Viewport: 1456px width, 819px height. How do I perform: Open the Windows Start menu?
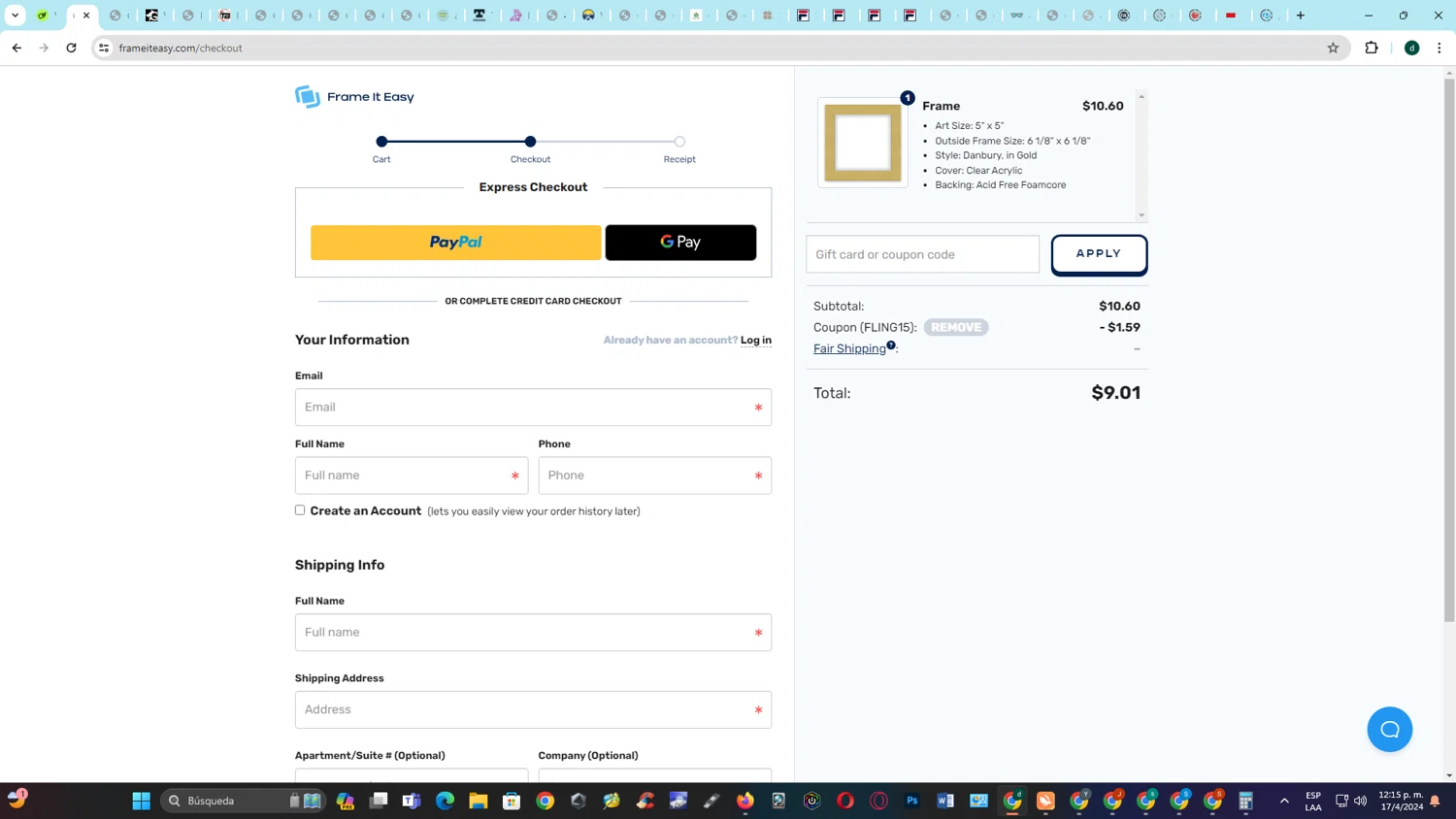[141, 801]
